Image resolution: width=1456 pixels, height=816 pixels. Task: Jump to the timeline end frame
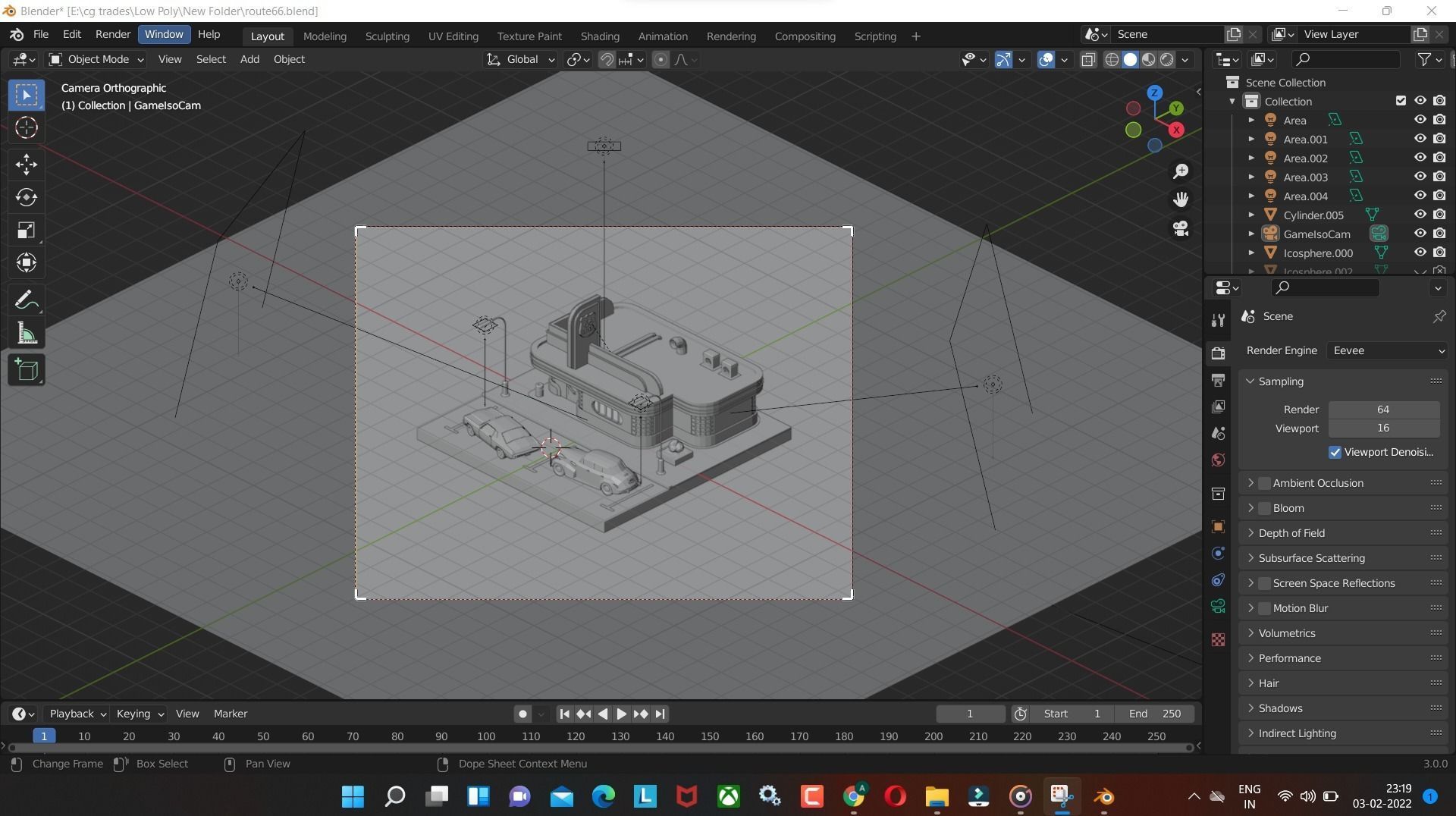coord(661,714)
